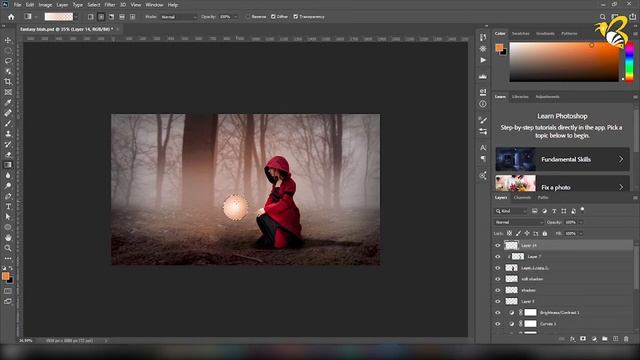The width and height of the screenshot is (640, 360).
Task: Select the Frame tool
Action: 8,92
